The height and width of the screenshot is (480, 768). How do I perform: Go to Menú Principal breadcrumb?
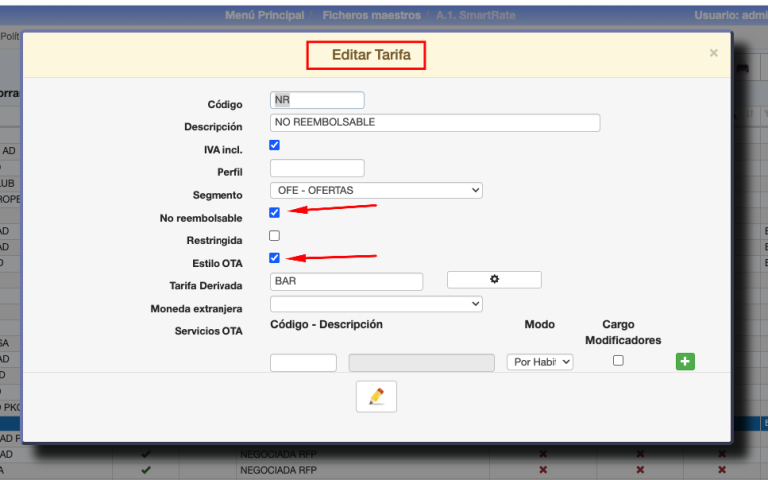click(264, 15)
